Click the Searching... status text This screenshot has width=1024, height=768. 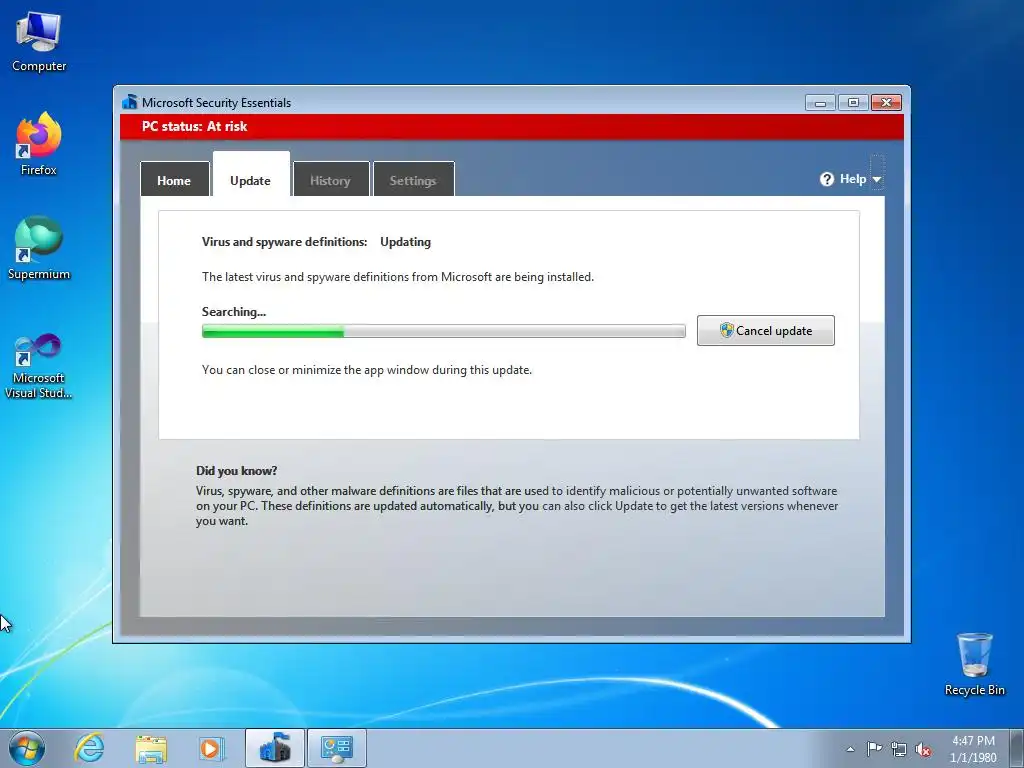coord(234,312)
